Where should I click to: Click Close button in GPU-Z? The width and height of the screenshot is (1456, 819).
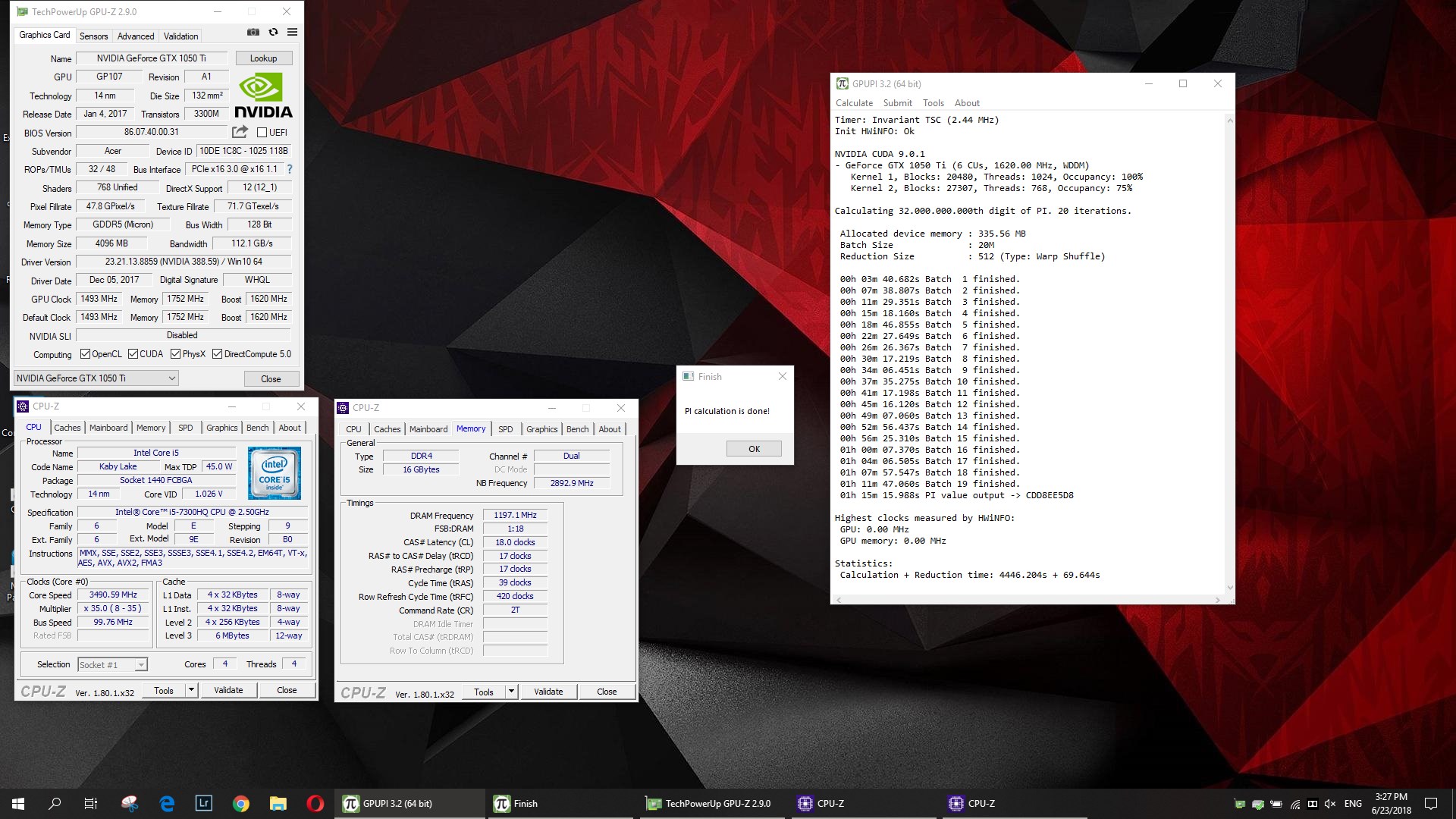tap(271, 379)
